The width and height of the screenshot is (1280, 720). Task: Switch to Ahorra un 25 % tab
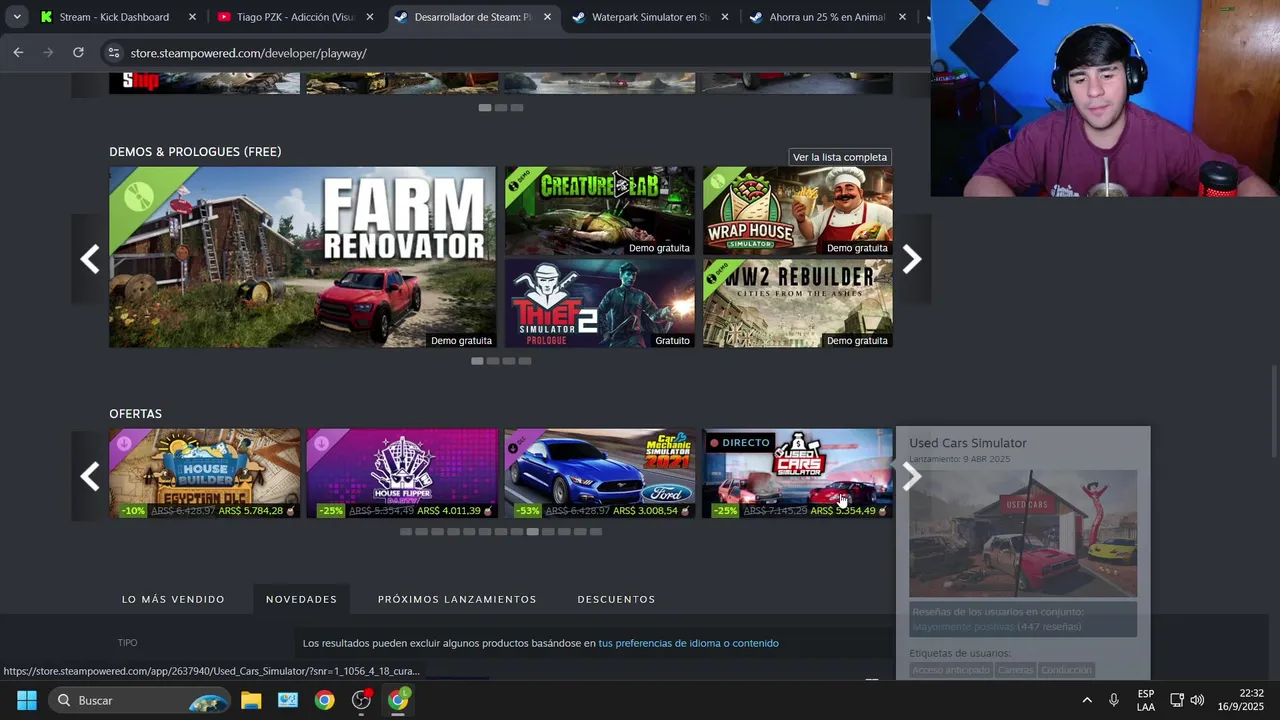coord(827,17)
